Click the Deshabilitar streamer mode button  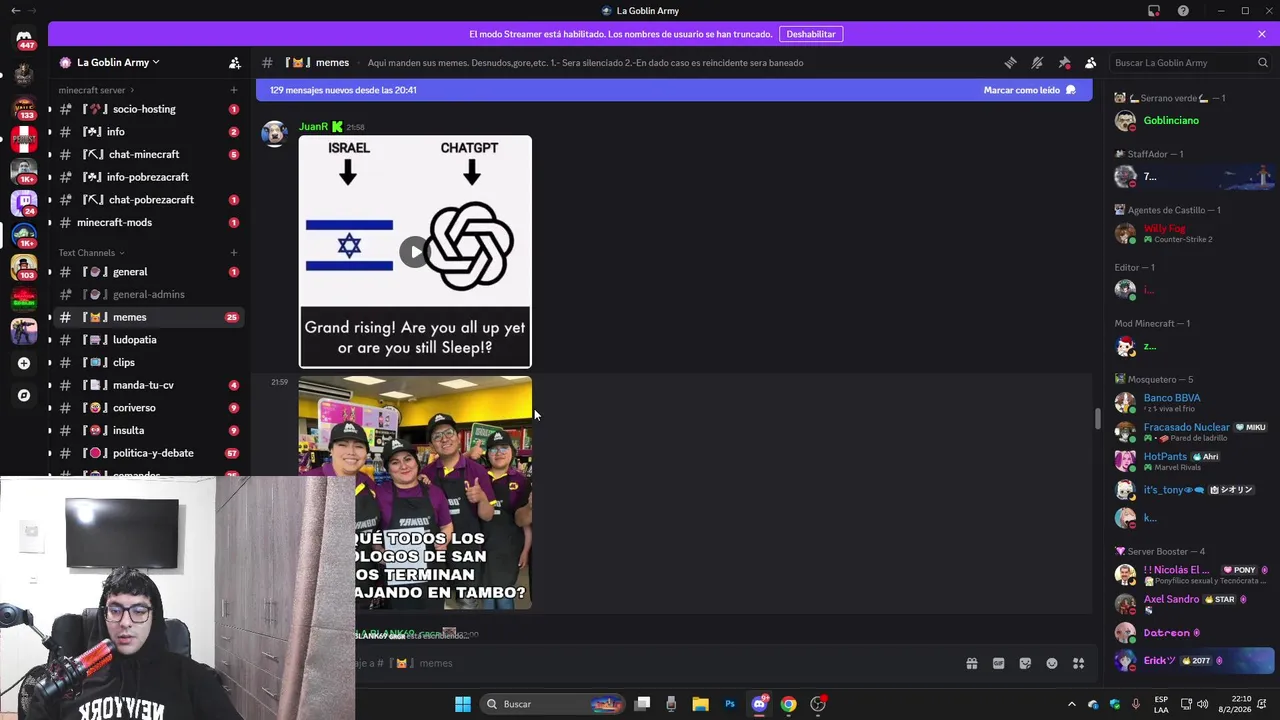pyautogui.click(x=811, y=34)
